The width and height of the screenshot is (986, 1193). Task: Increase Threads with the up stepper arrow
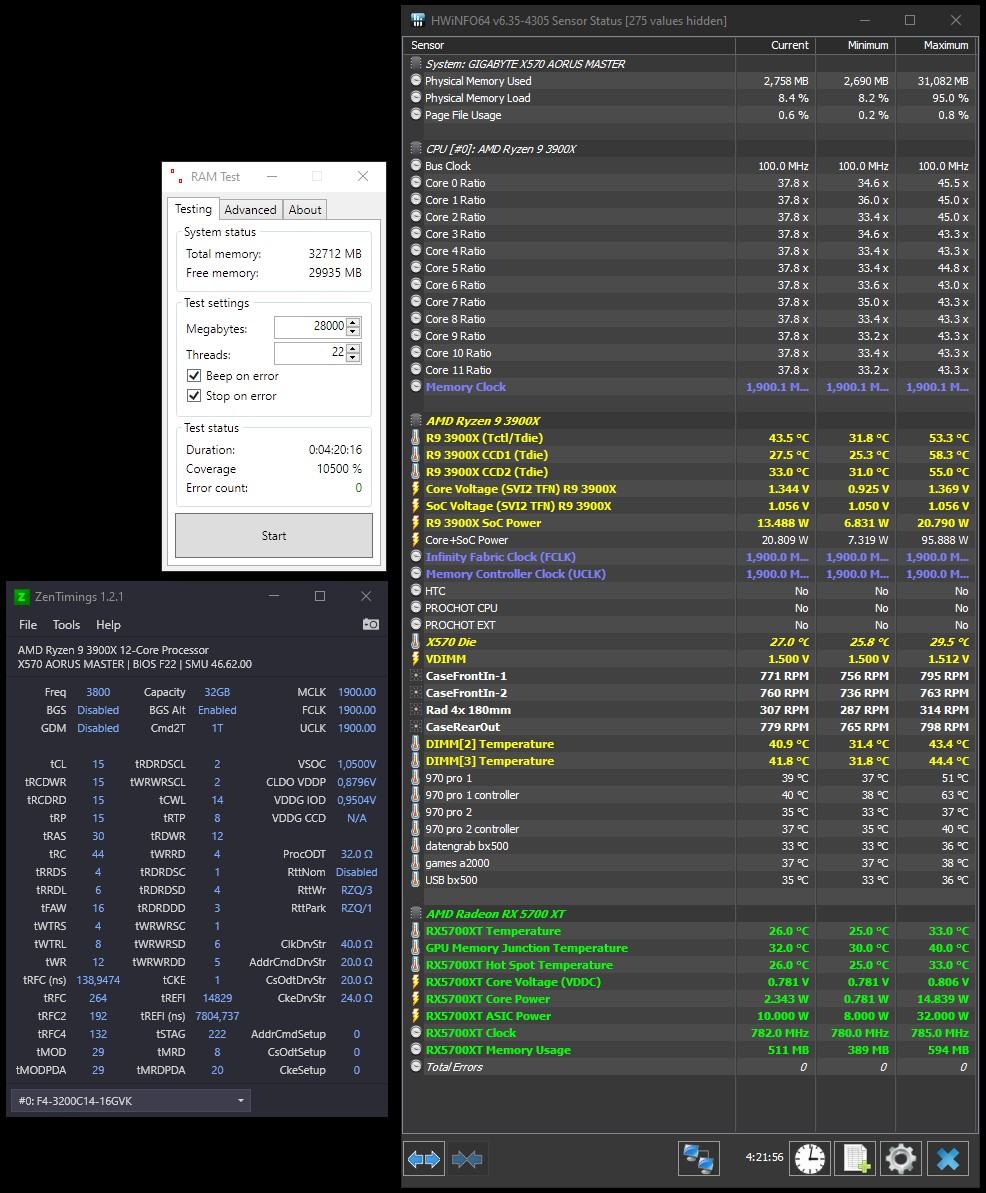point(353,348)
